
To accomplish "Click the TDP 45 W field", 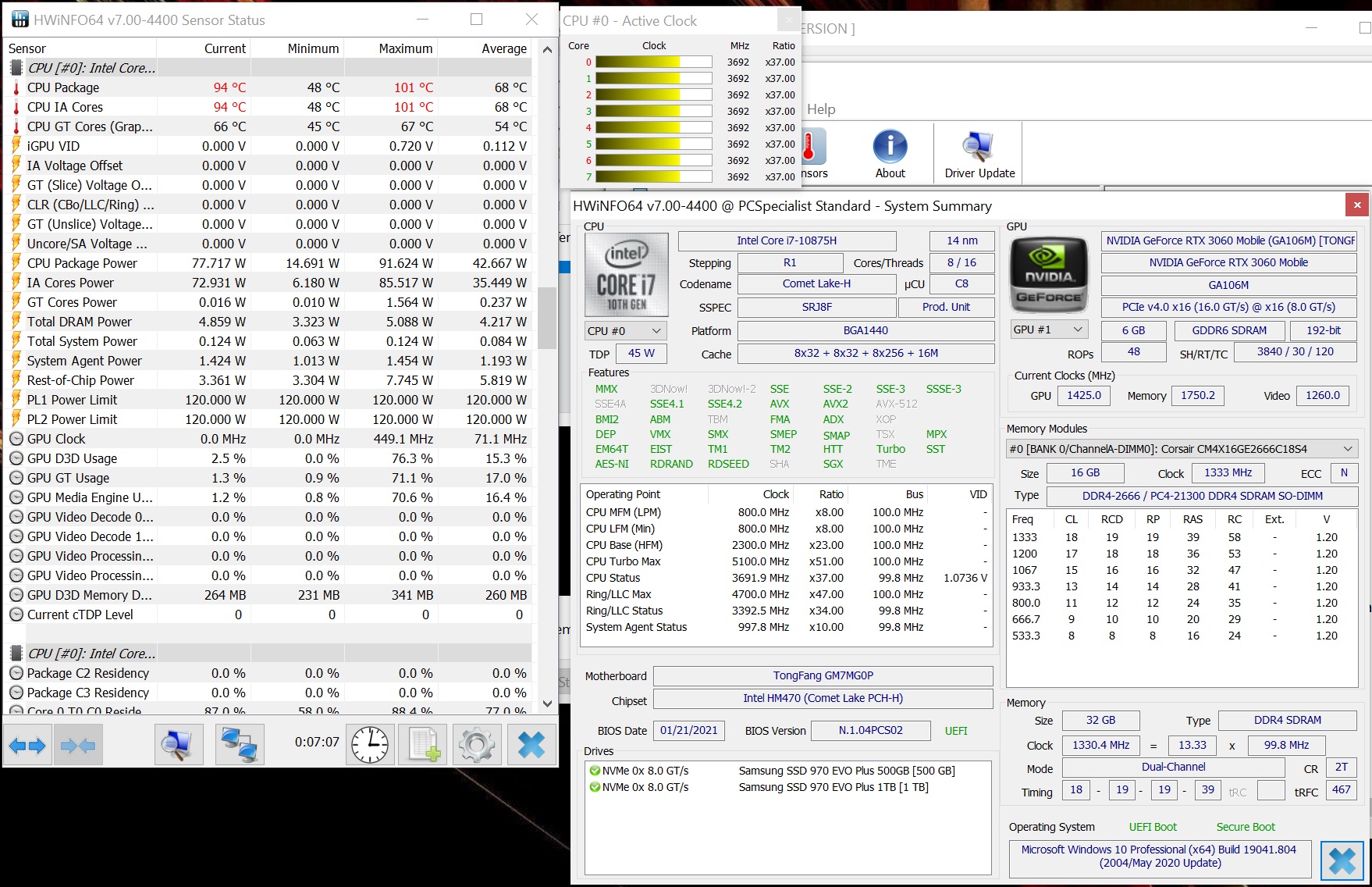I will pyautogui.click(x=642, y=353).
